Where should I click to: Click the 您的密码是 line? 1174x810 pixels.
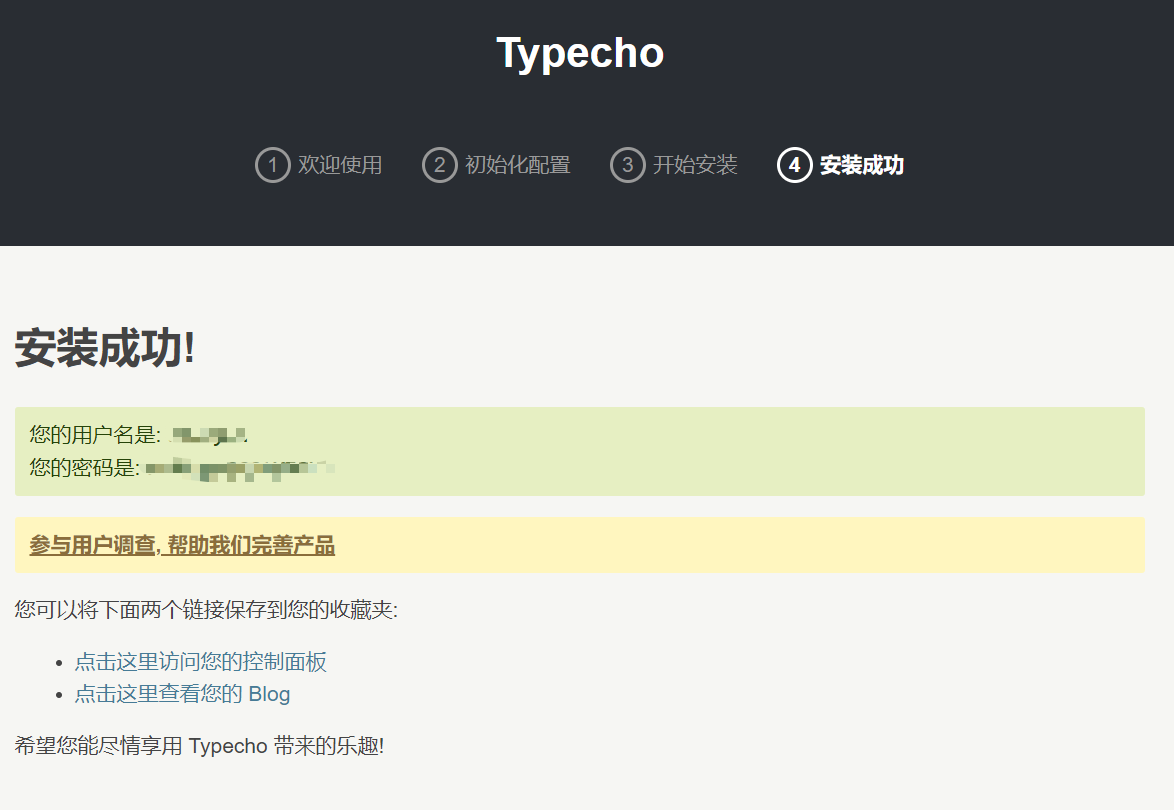click(x=182, y=468)
